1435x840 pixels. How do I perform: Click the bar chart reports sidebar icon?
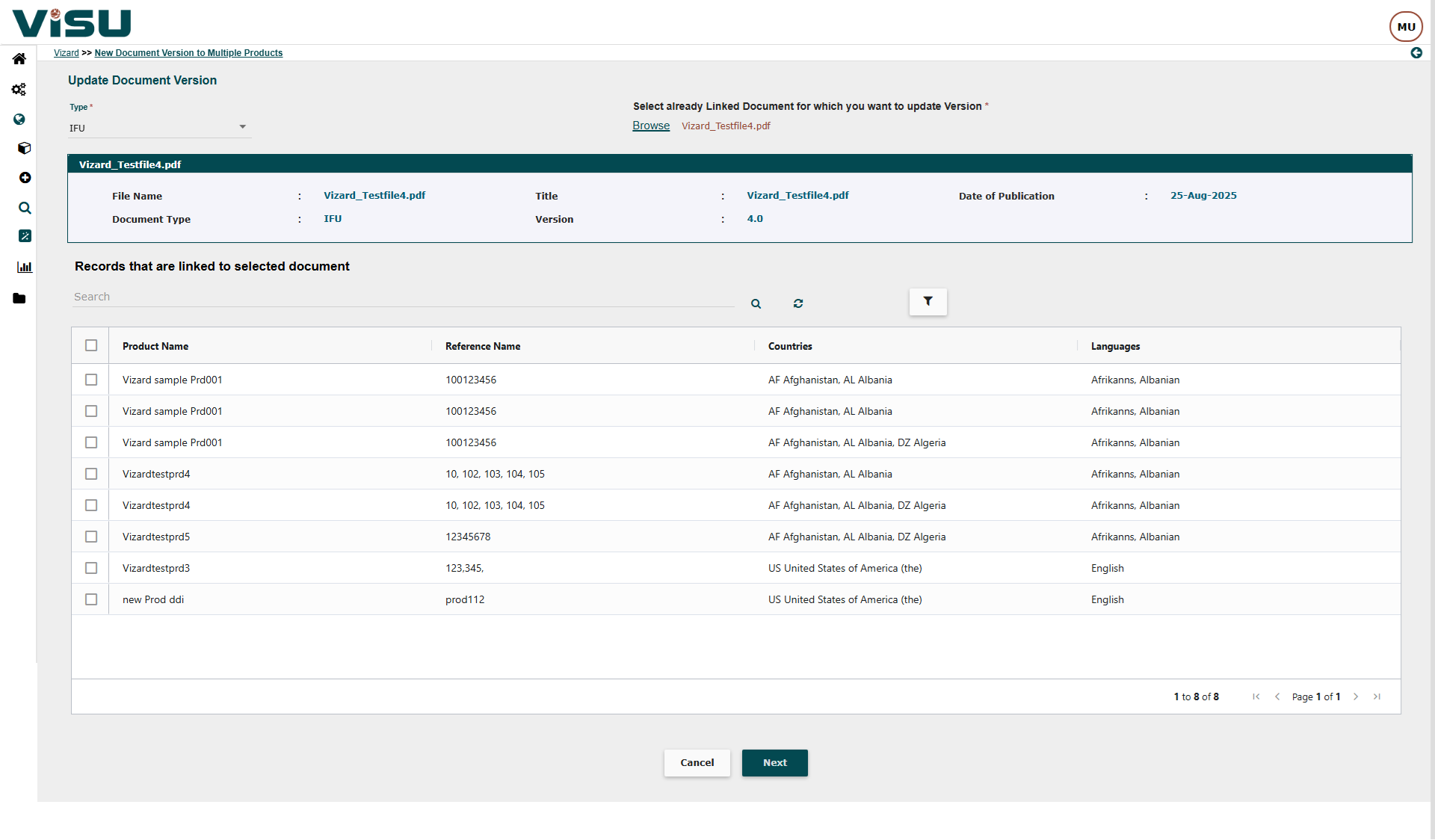pyautogui.click(x=24, y=267)
